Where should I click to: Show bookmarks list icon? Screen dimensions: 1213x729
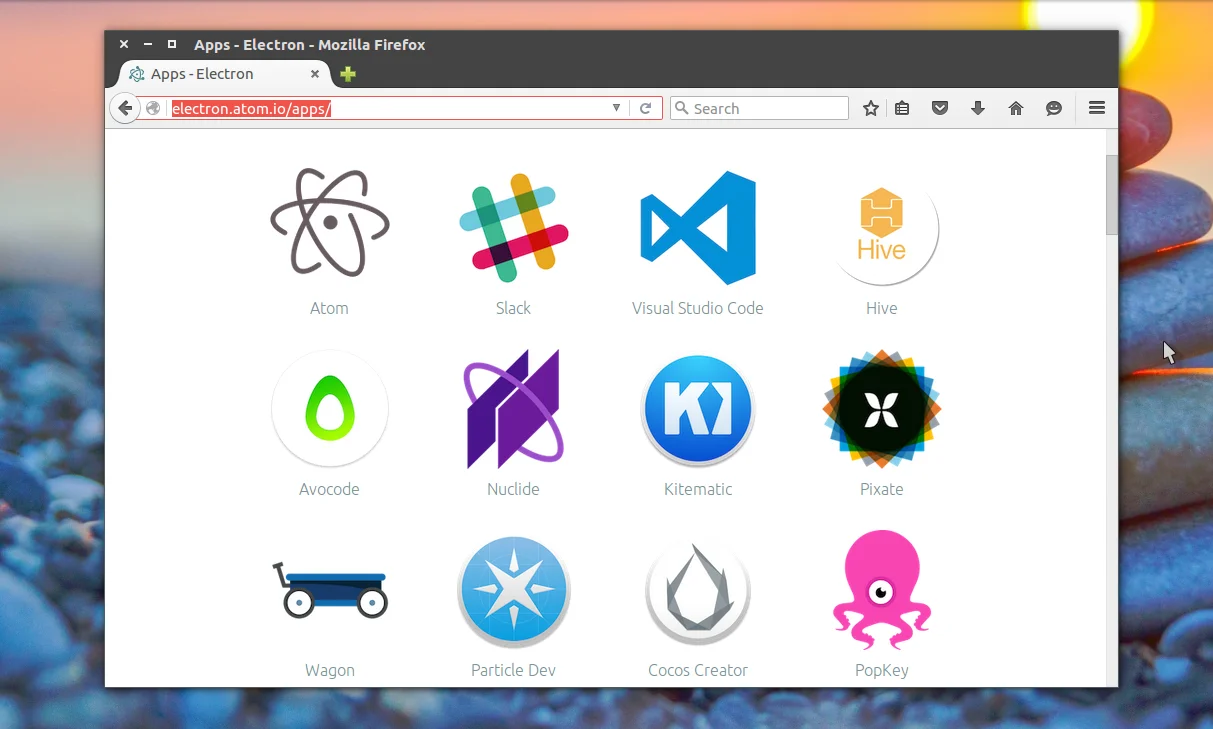point(902,108)
